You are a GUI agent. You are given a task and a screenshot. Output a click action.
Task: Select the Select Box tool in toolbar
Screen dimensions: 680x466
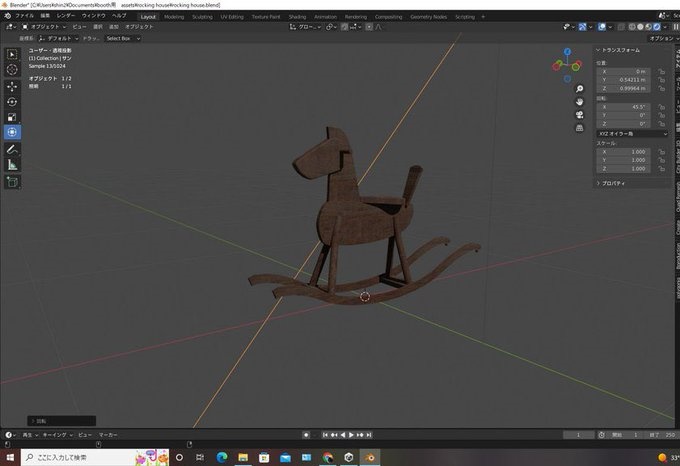[x=12, y=55]
